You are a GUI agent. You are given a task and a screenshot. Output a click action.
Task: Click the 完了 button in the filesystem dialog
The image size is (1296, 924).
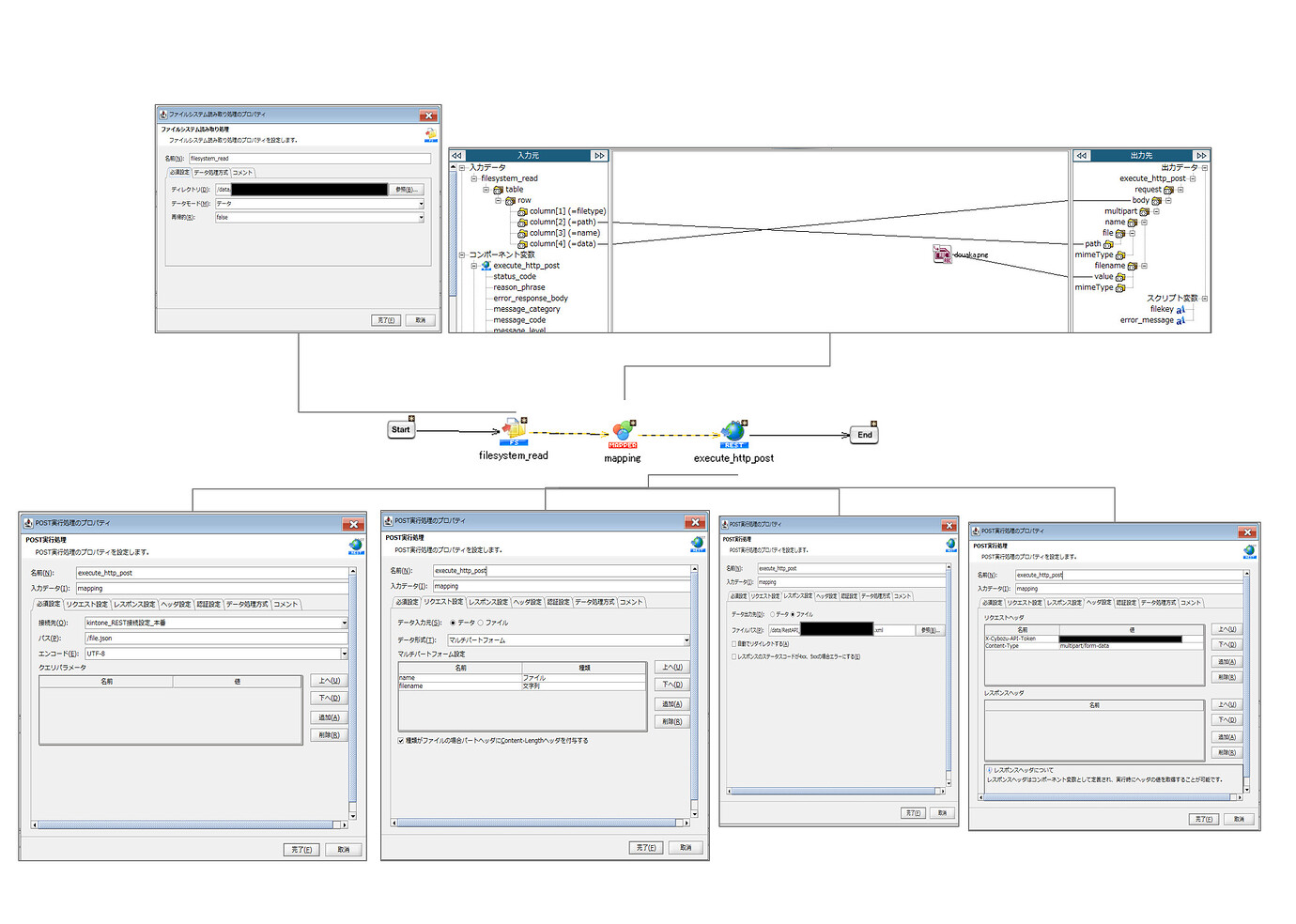pos(386,319)
